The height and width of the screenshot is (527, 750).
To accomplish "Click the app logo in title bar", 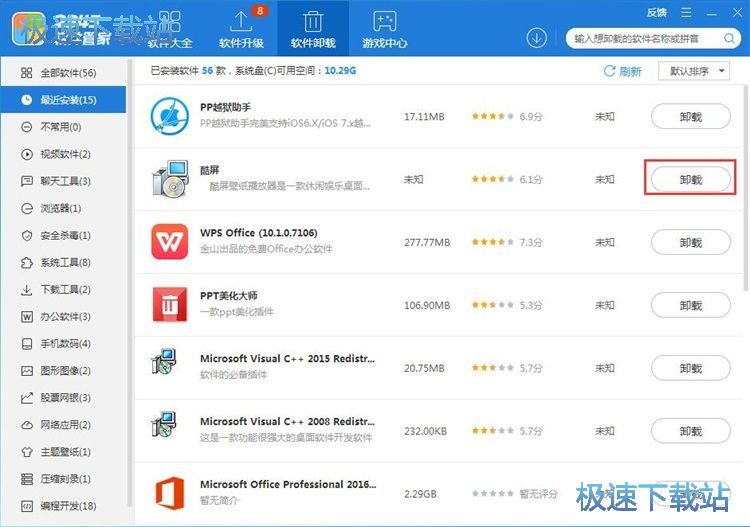I will 30,30.
